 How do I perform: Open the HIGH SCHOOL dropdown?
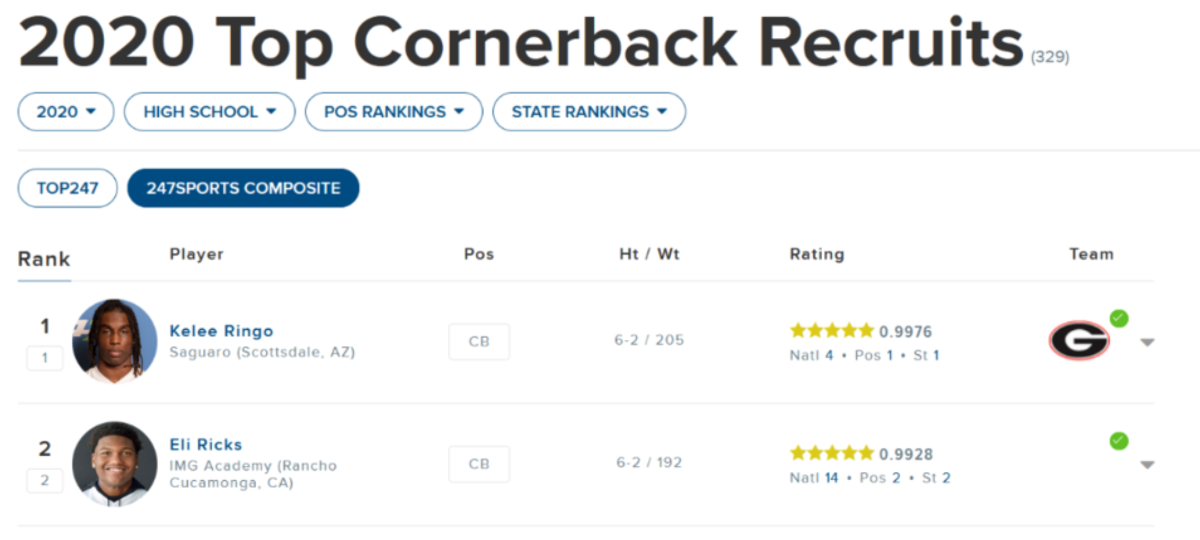pos(209,112)
